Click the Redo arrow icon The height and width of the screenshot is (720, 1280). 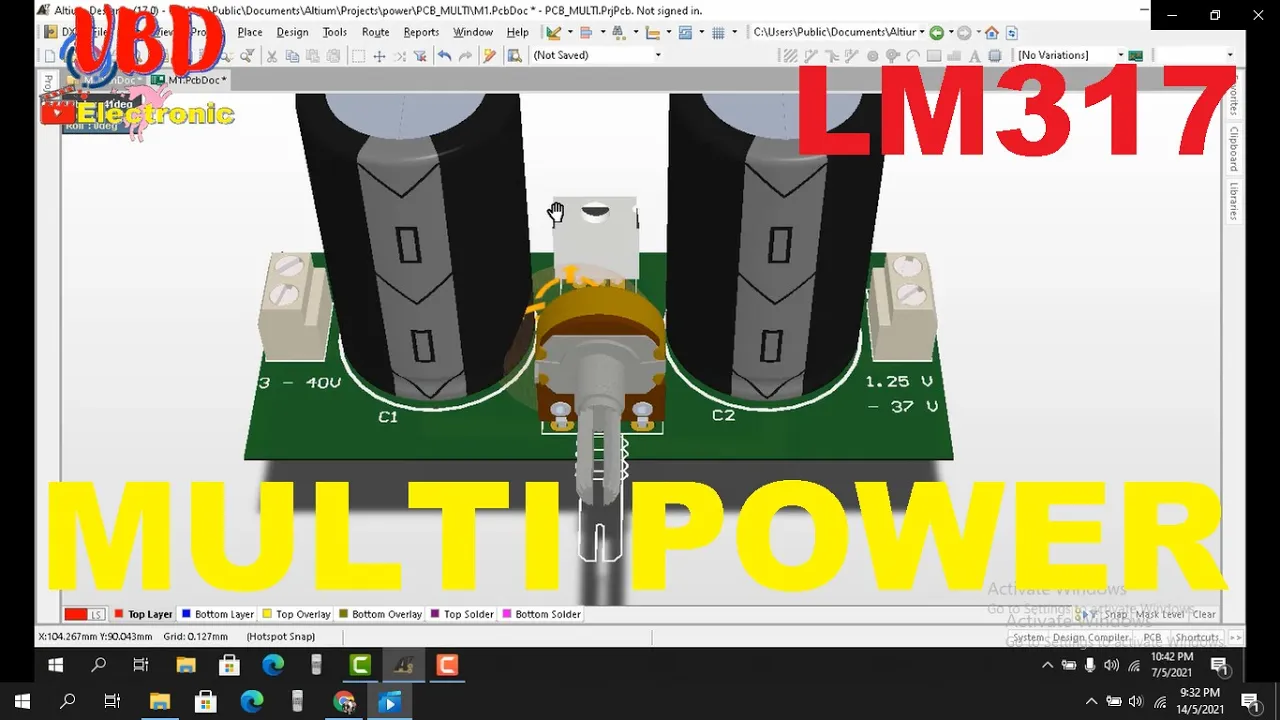click(x=465, y=55)
